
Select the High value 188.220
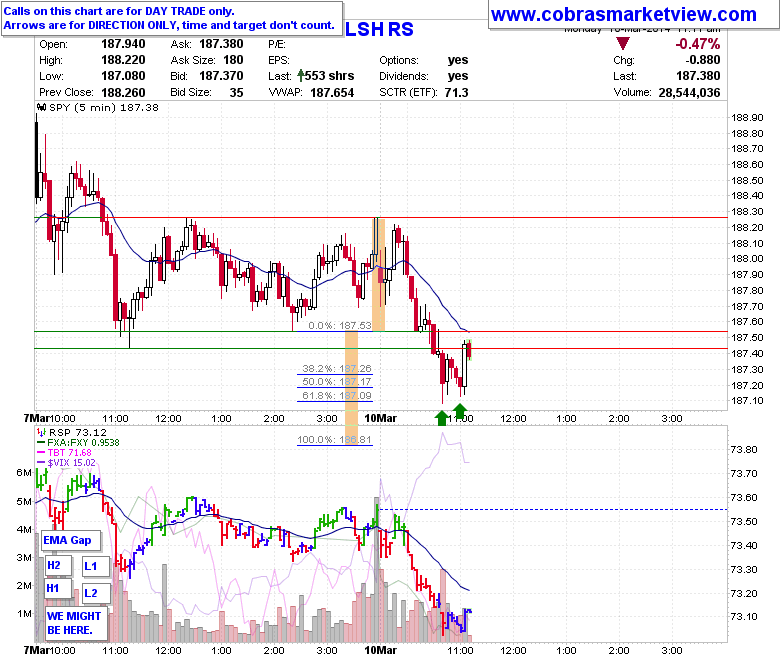(123, 60)
